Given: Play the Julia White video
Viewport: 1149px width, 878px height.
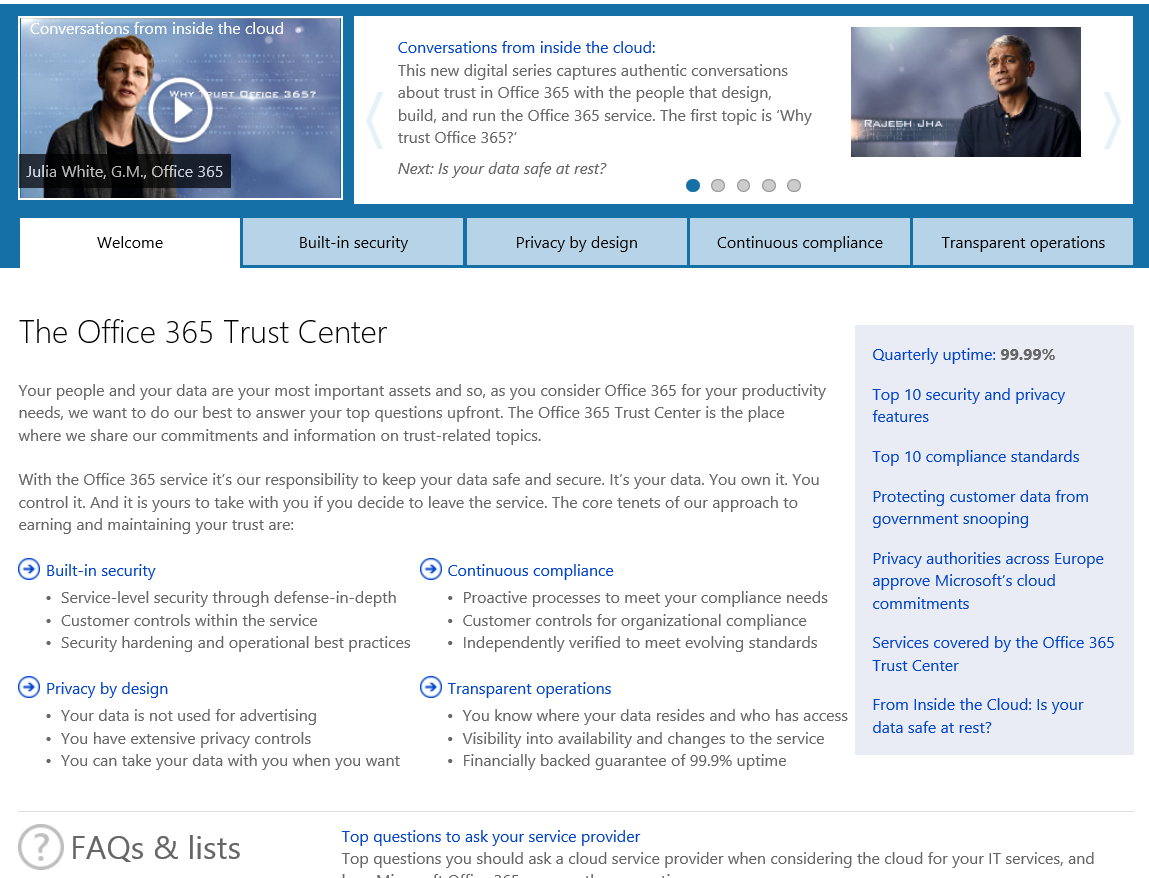Looking at the screenshot, I should pyautogui.click(x=180, y=110).
